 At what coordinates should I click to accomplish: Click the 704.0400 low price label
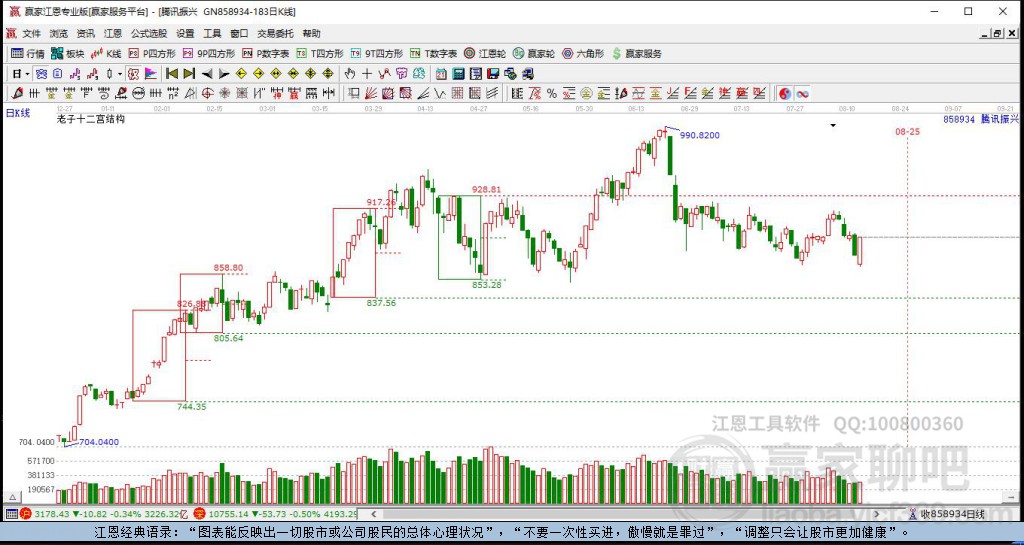99,442
